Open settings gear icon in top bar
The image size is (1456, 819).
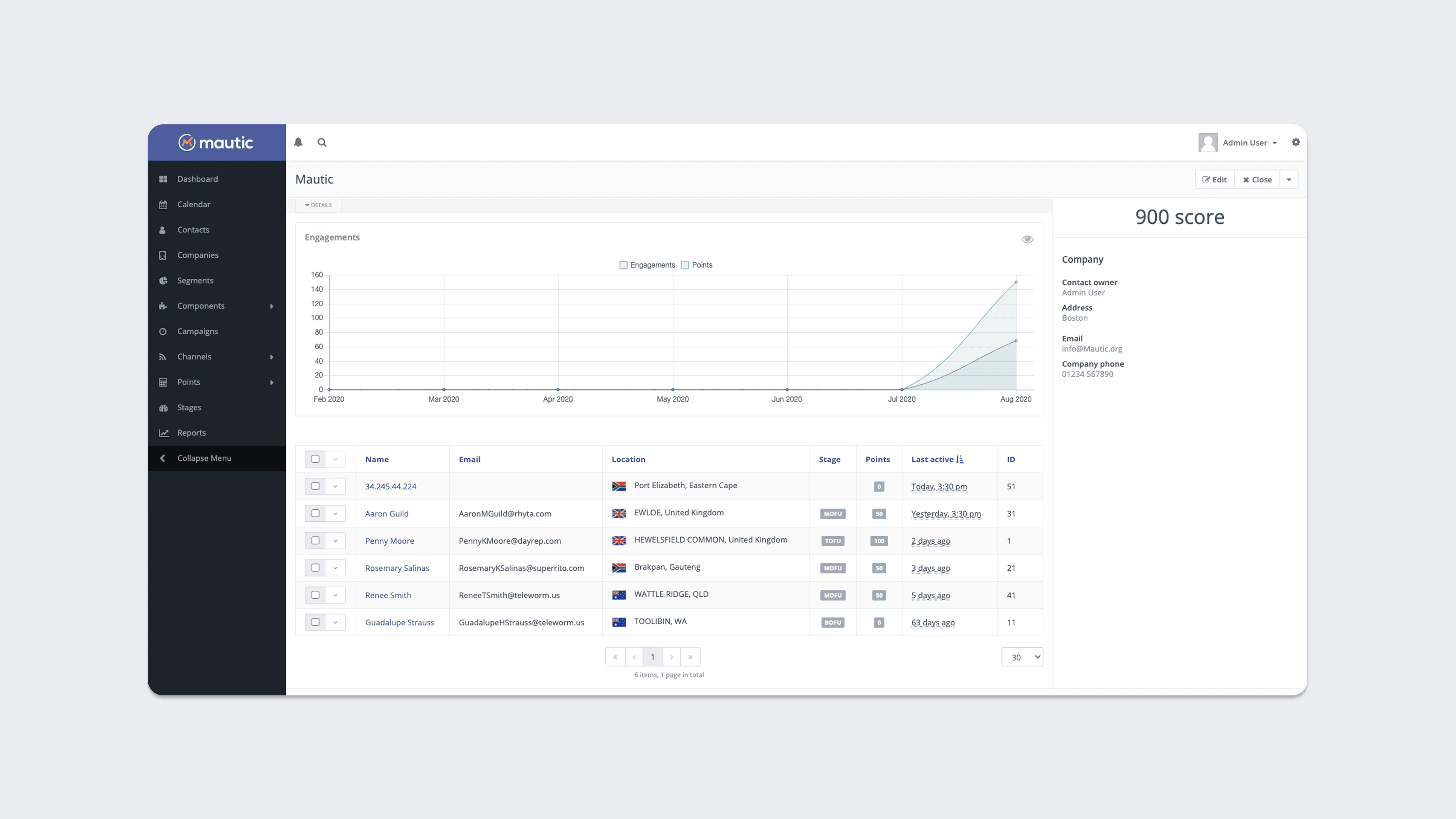1296,143
